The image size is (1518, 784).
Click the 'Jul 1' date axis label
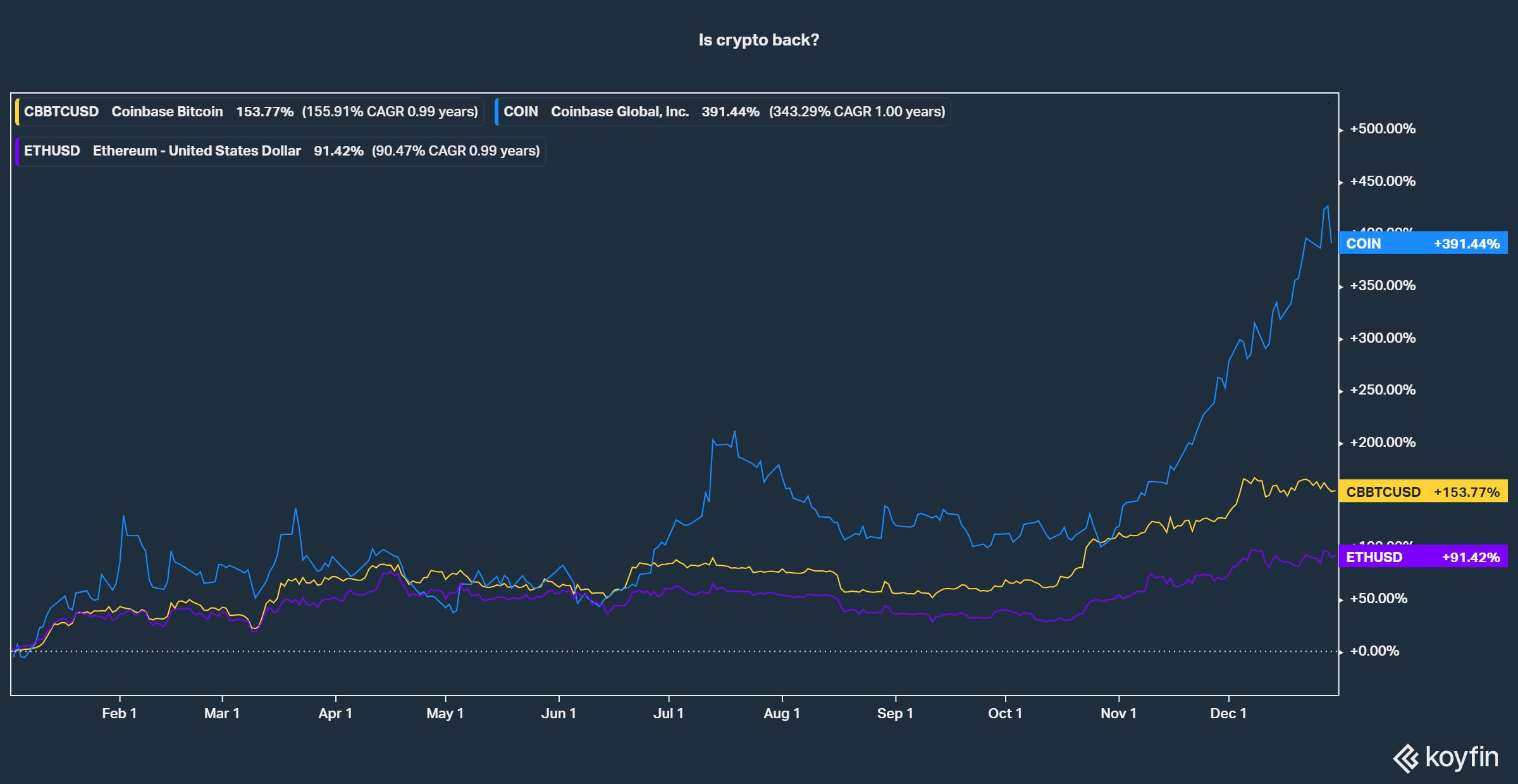click(669, 713)
